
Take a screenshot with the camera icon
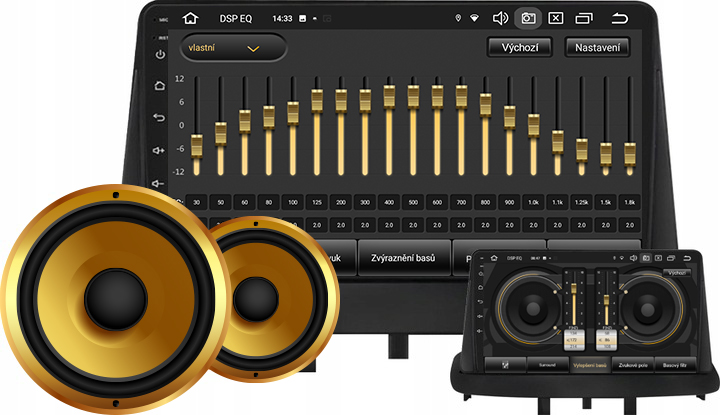pos(528,18)
